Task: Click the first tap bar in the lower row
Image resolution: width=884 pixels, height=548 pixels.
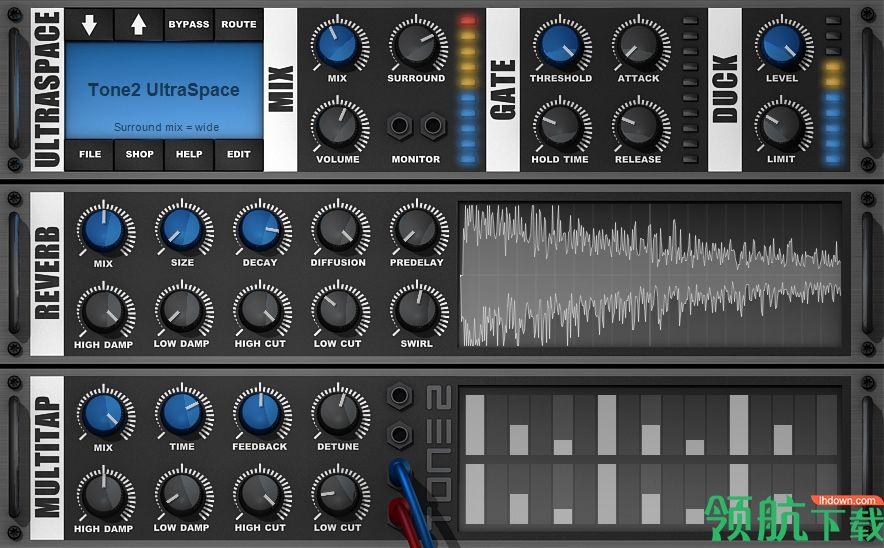Action: click(475, 494)
